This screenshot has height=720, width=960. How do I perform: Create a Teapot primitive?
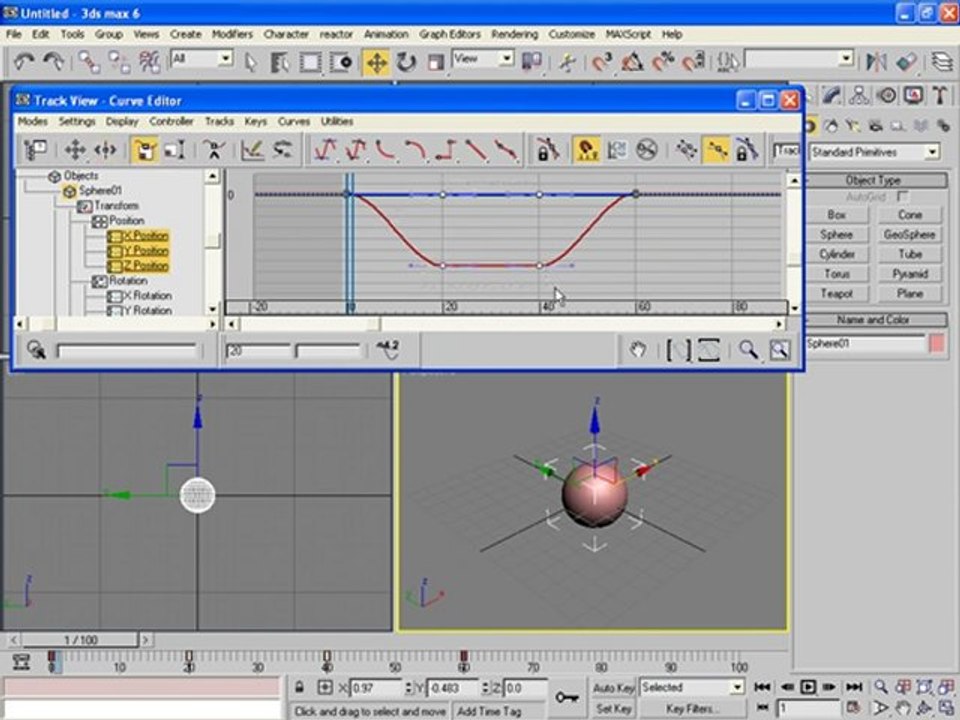pos(836,294)
